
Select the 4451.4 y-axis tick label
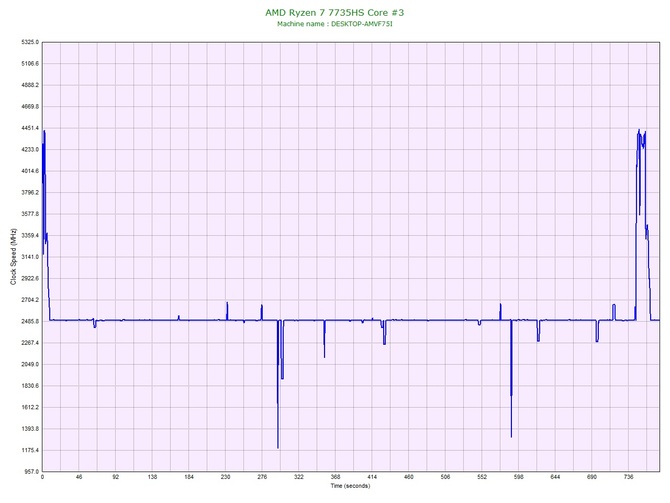pos(30,128)
